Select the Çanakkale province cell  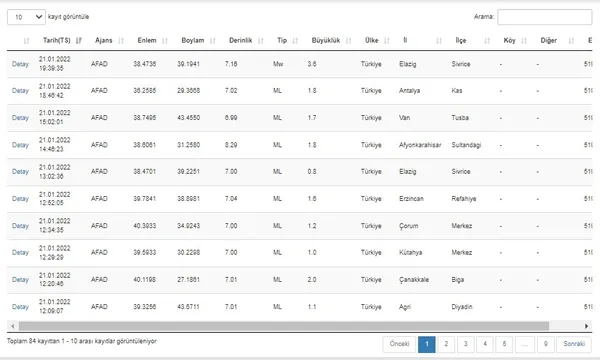414,280
